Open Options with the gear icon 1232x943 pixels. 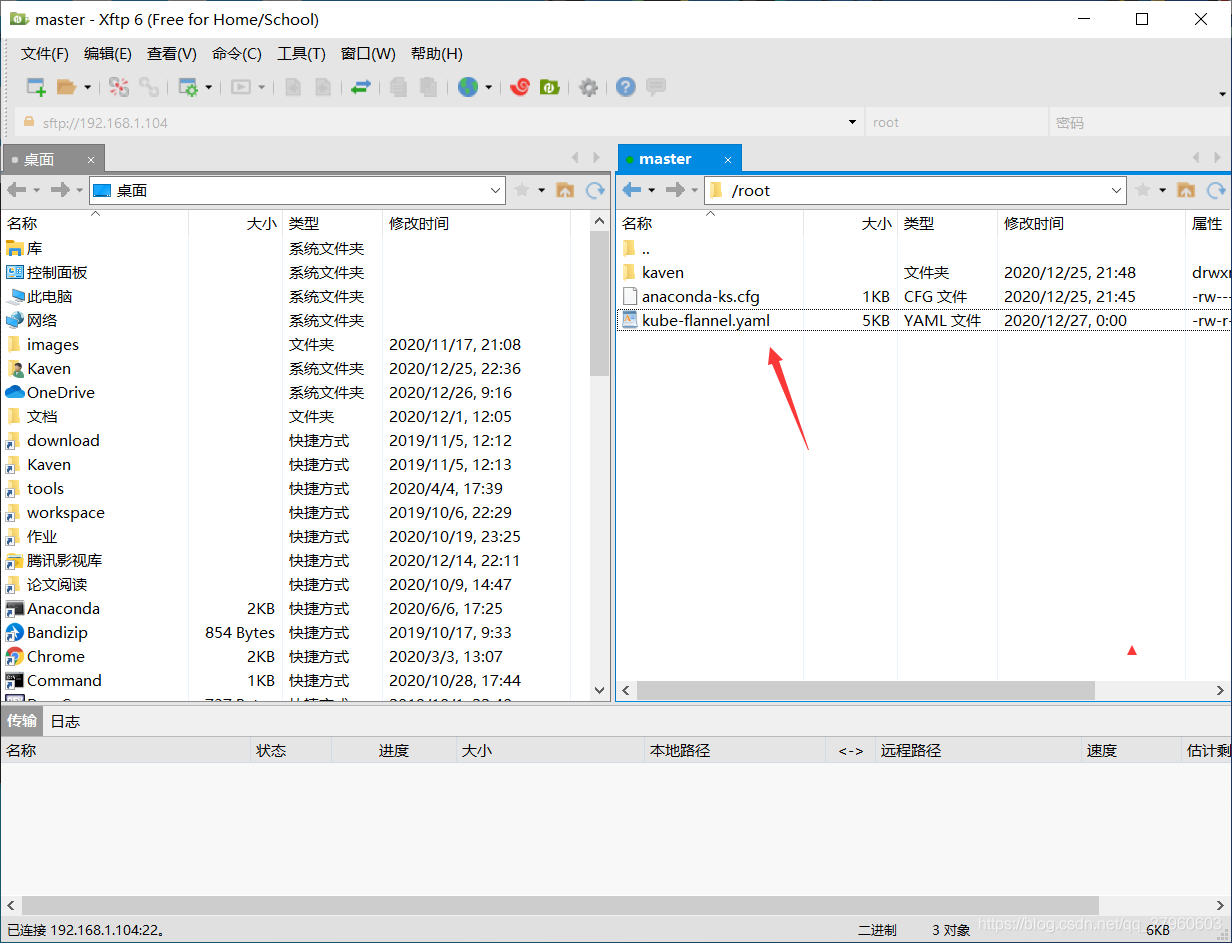click(x=589, y=87)
